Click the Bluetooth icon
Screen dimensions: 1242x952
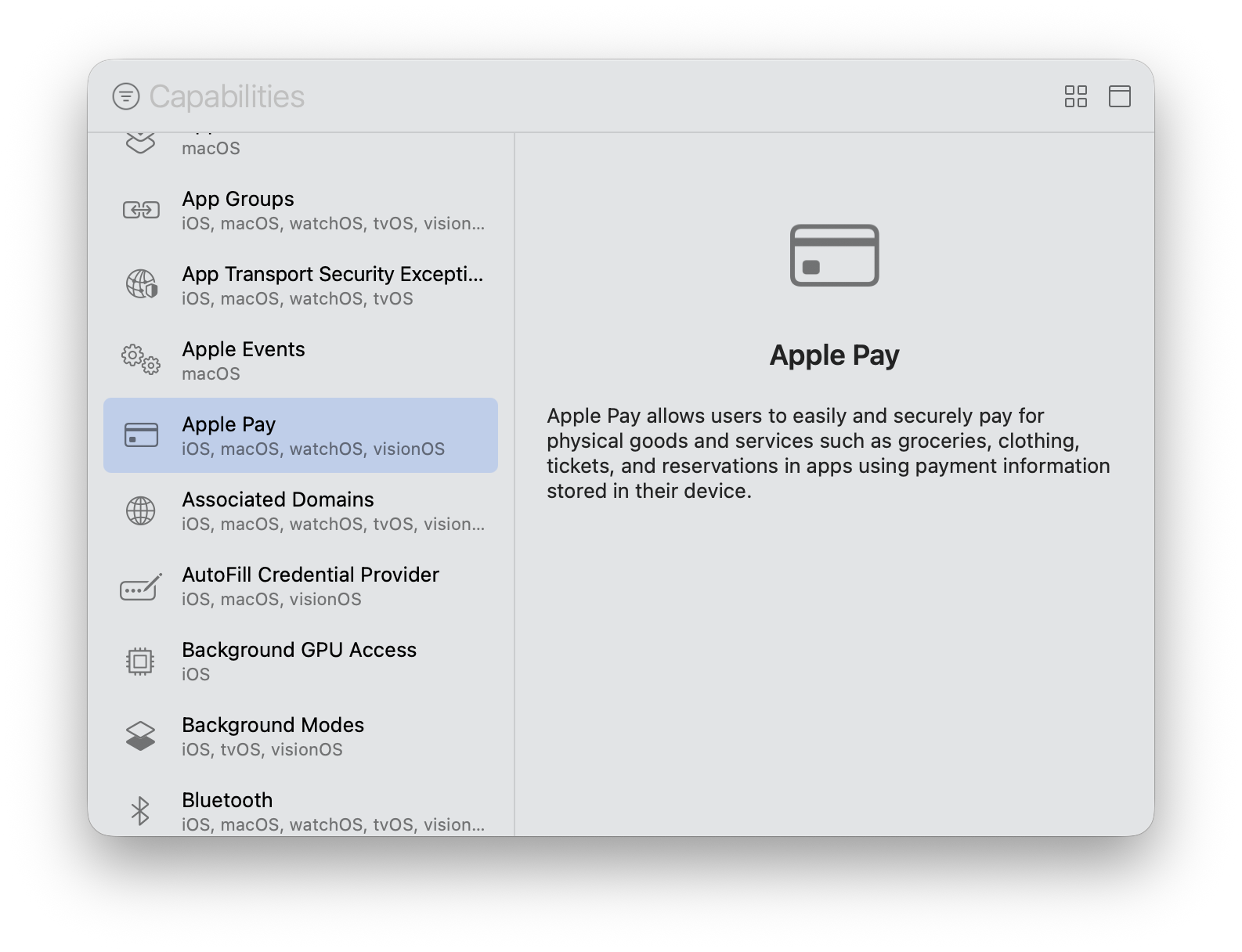point(140,811)
